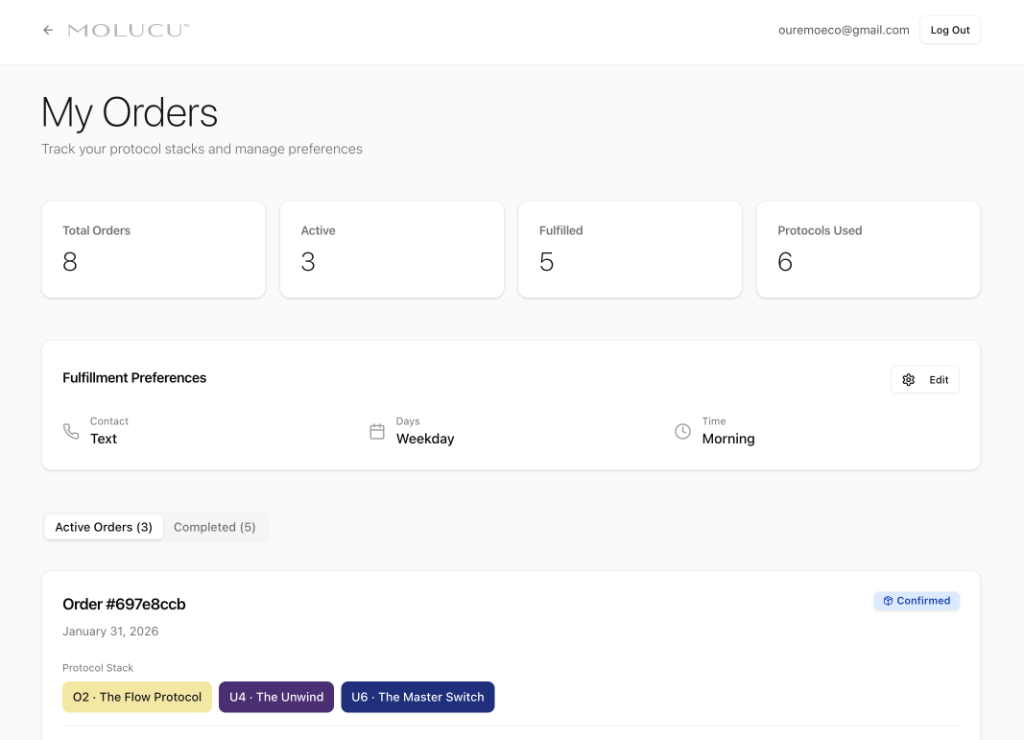
Task: Click the ouremoeco@gmail.com email text
Action: [x=843, y=30]
